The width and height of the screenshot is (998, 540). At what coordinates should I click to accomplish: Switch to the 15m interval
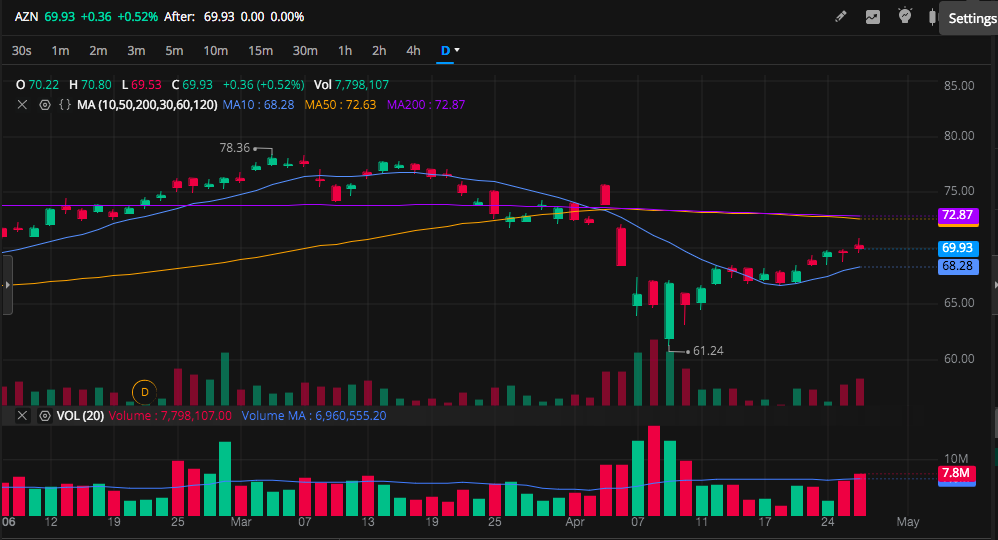click(260, 50)
